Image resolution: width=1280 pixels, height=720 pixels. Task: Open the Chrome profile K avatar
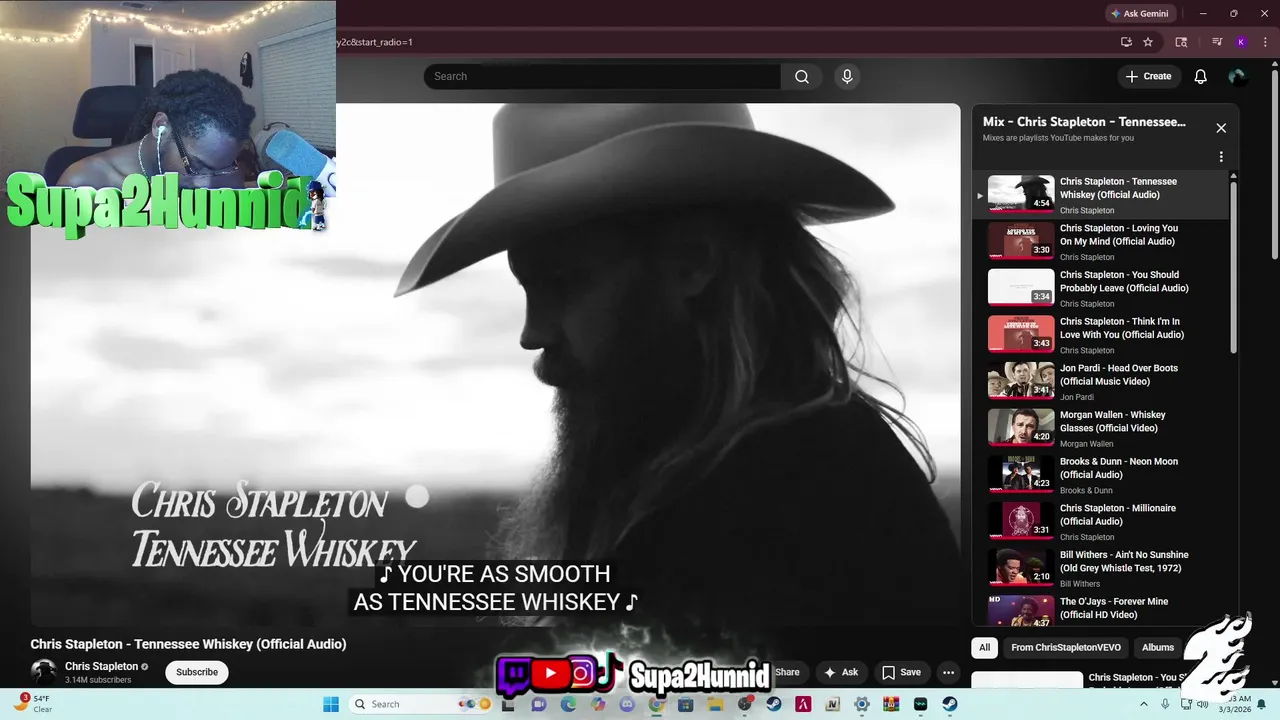[1241, 42]
